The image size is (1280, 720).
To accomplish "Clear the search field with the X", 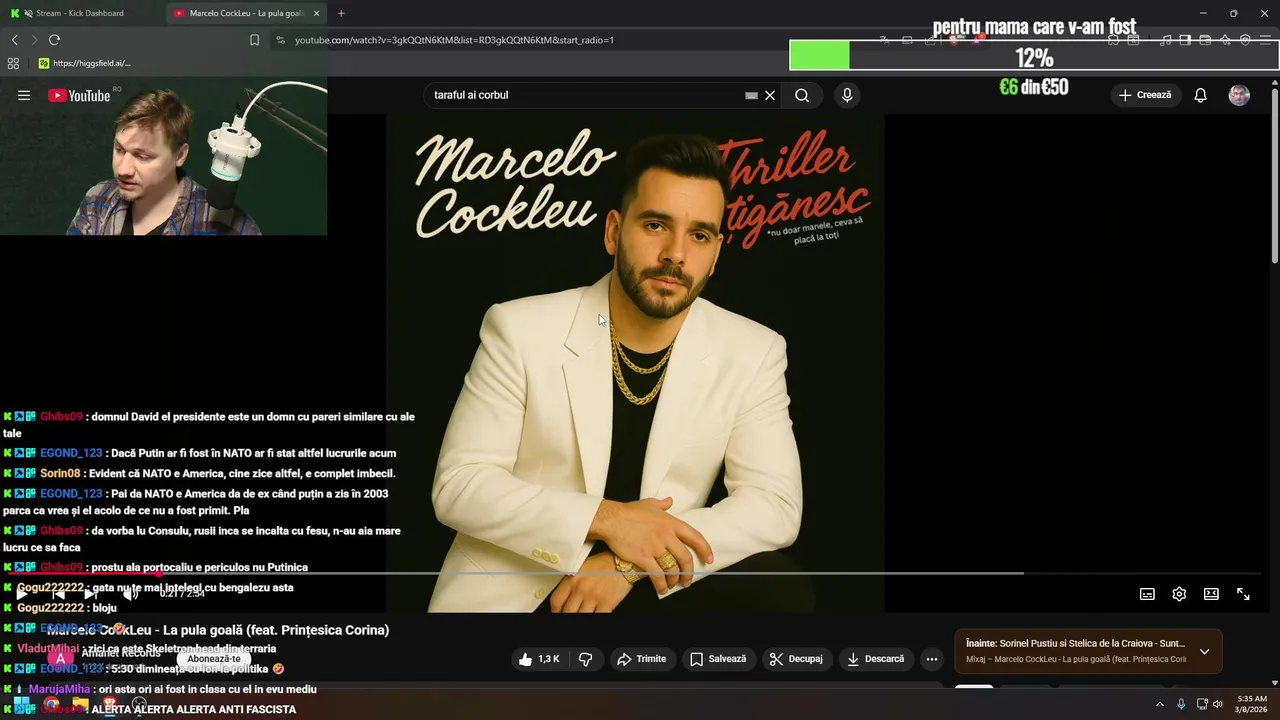I will [x=770, y=95].
